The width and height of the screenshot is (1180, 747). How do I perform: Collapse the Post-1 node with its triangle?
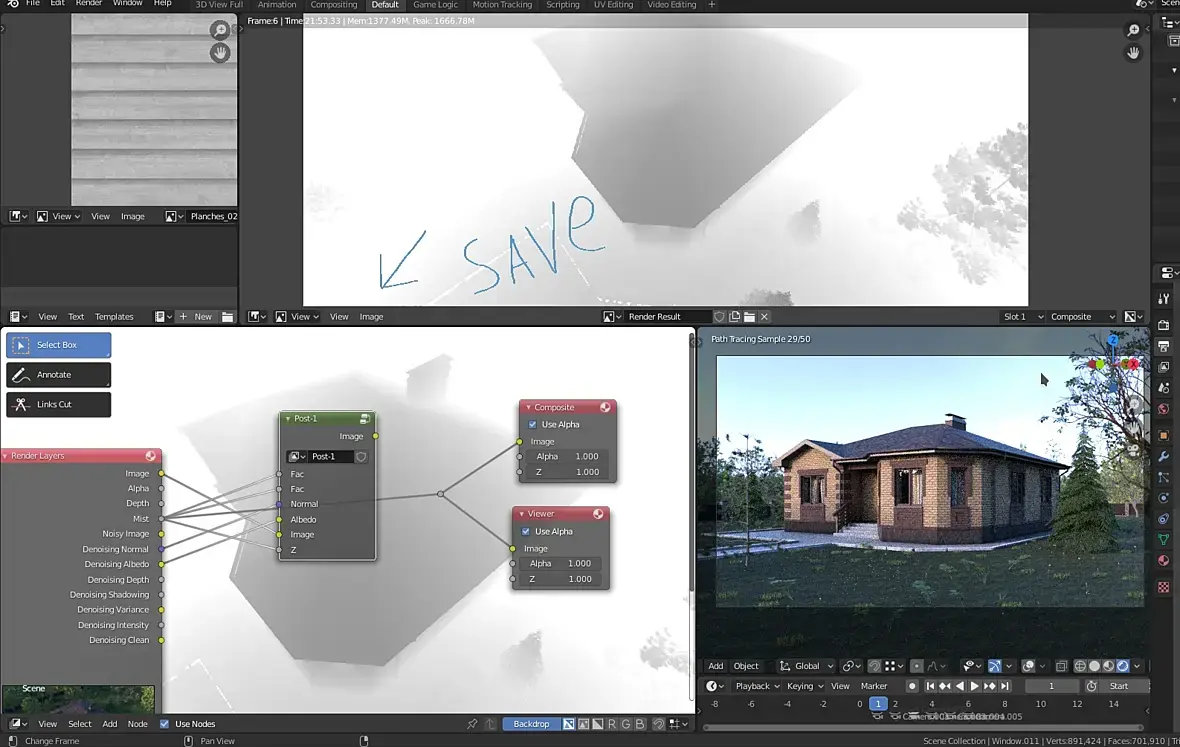point(287,418)
